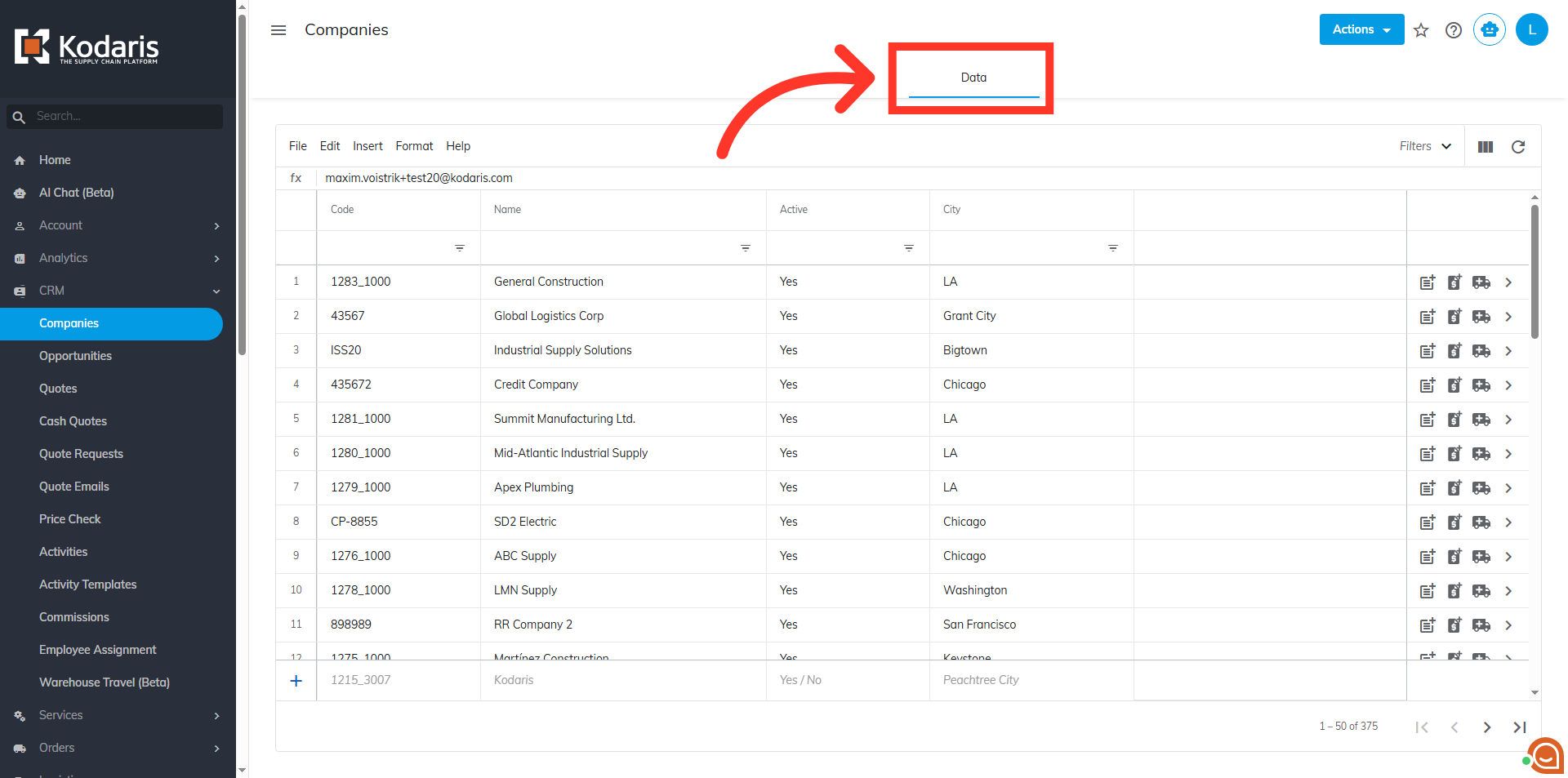Add activity for LMN Supply row
Screen dimensions: 1568x778
coord(1428,591)
